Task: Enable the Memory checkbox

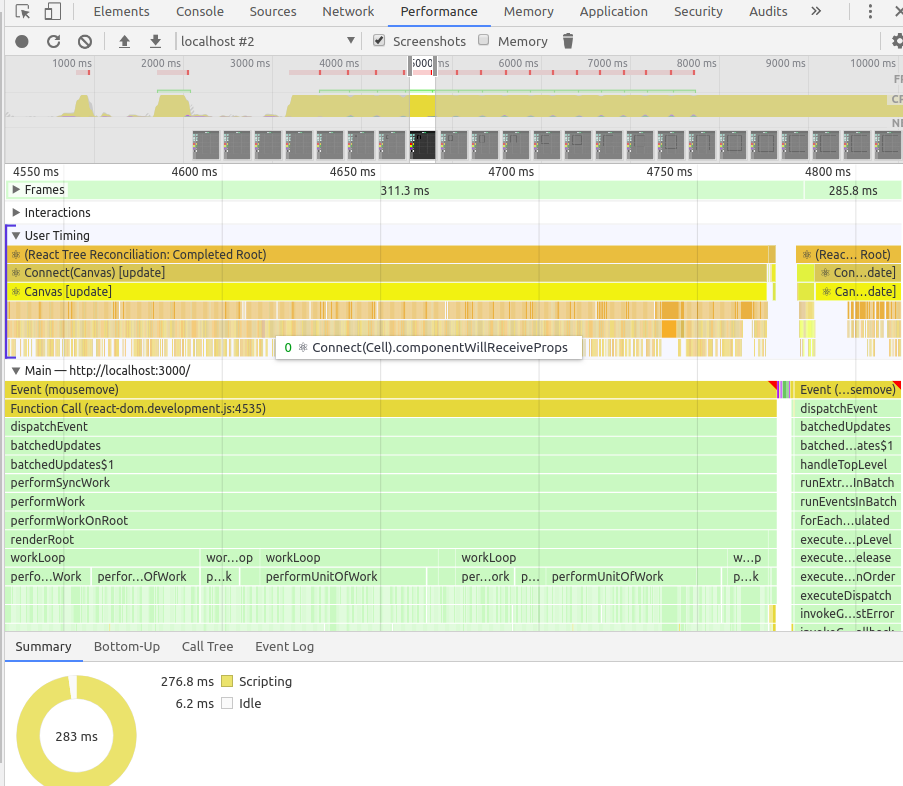Action: (484, 41)
